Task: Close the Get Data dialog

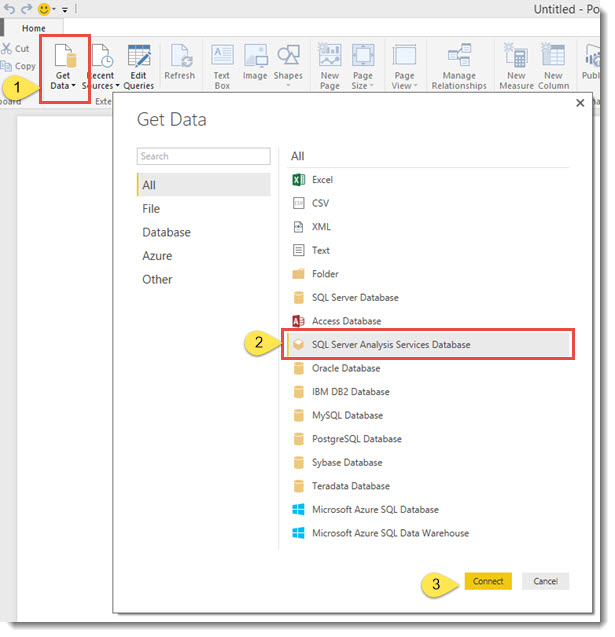Action: (x=580, y=103)
